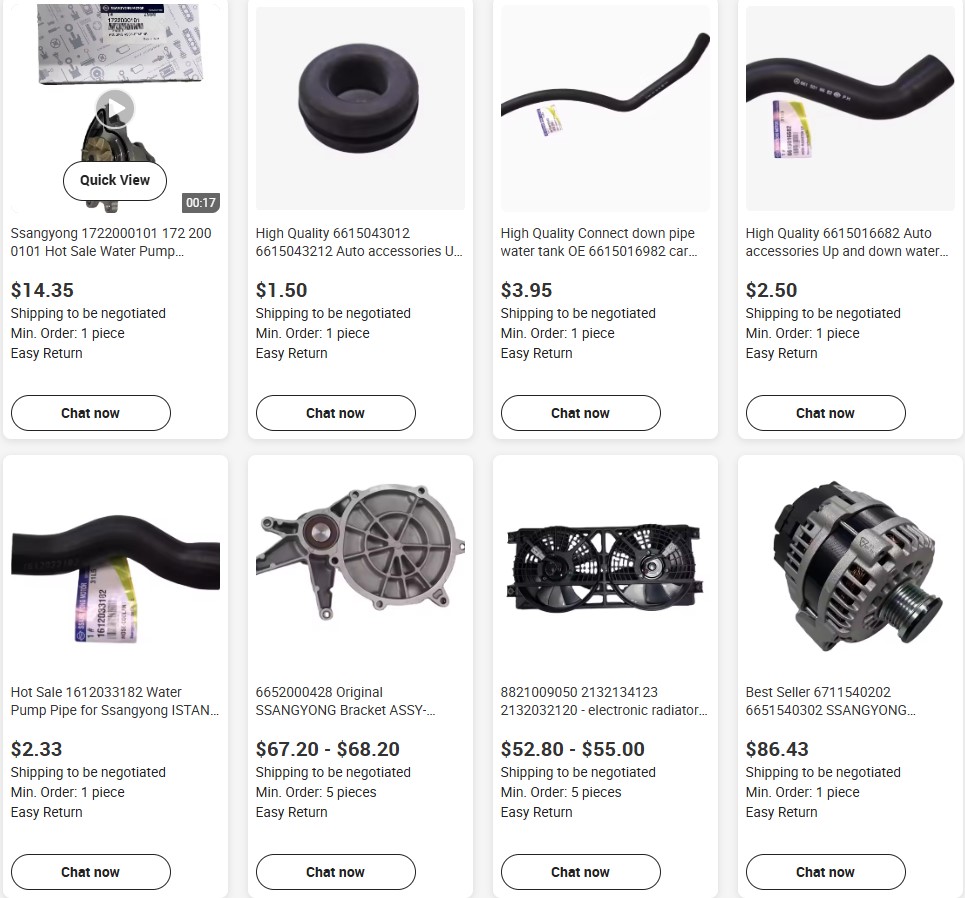Open the rubber grommet product image

coord(360,108)
